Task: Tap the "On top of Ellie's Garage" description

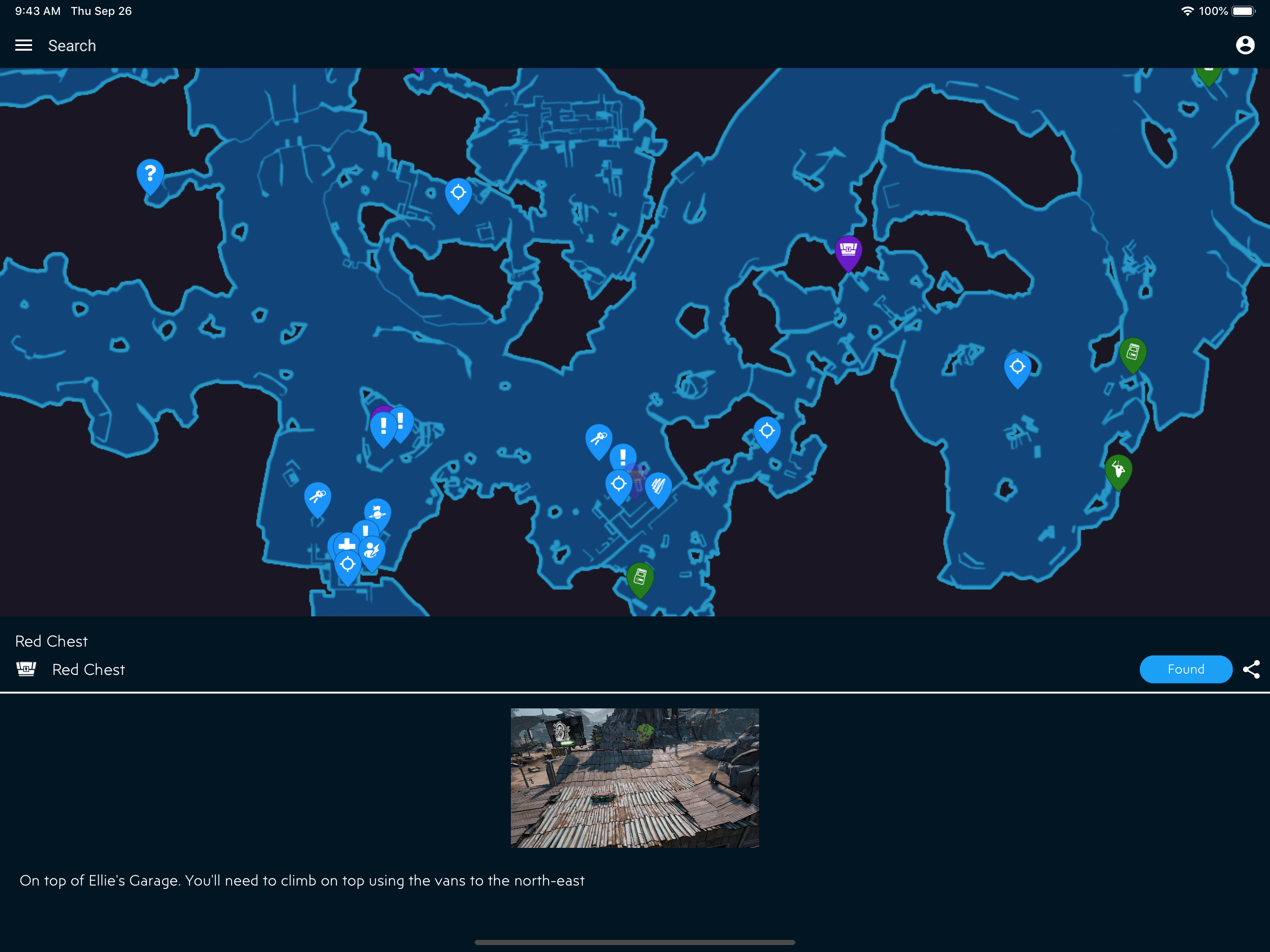Action: [302, 880]
